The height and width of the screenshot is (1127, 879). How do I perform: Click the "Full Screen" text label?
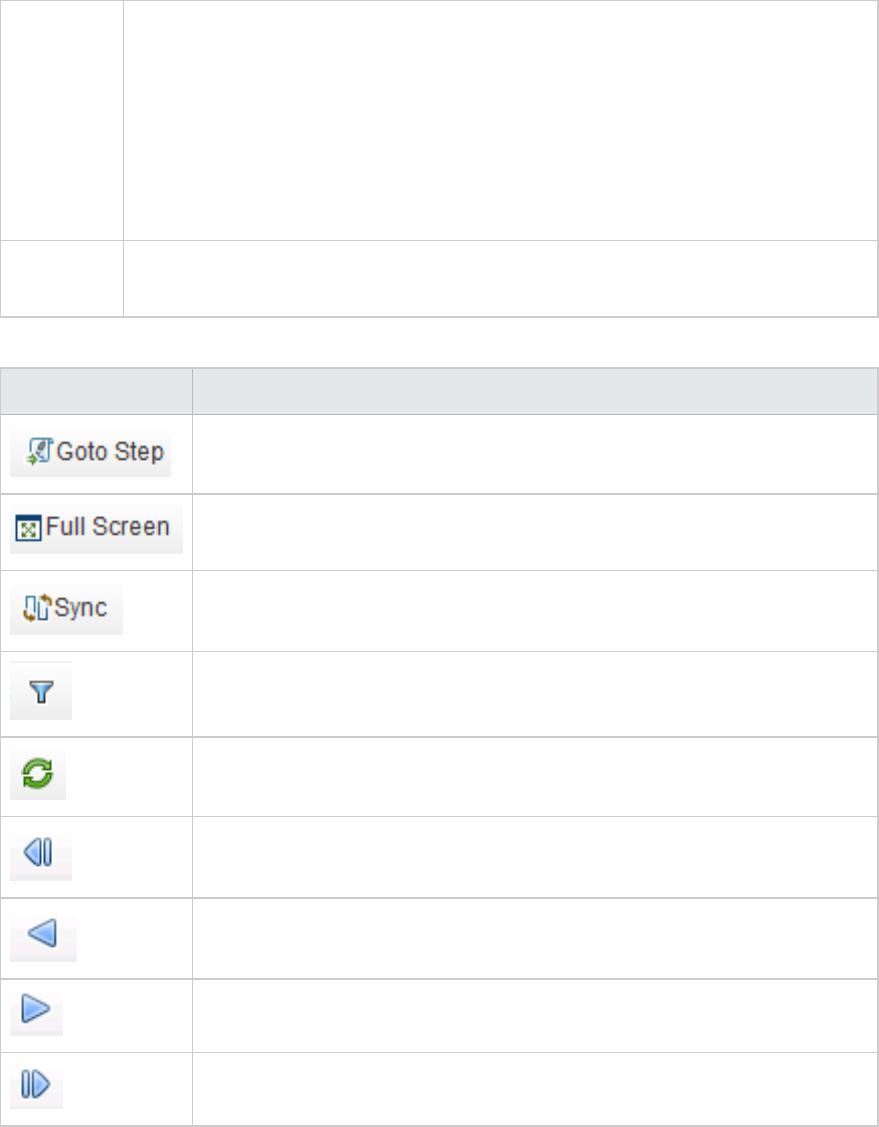click(x=108, y=527)
